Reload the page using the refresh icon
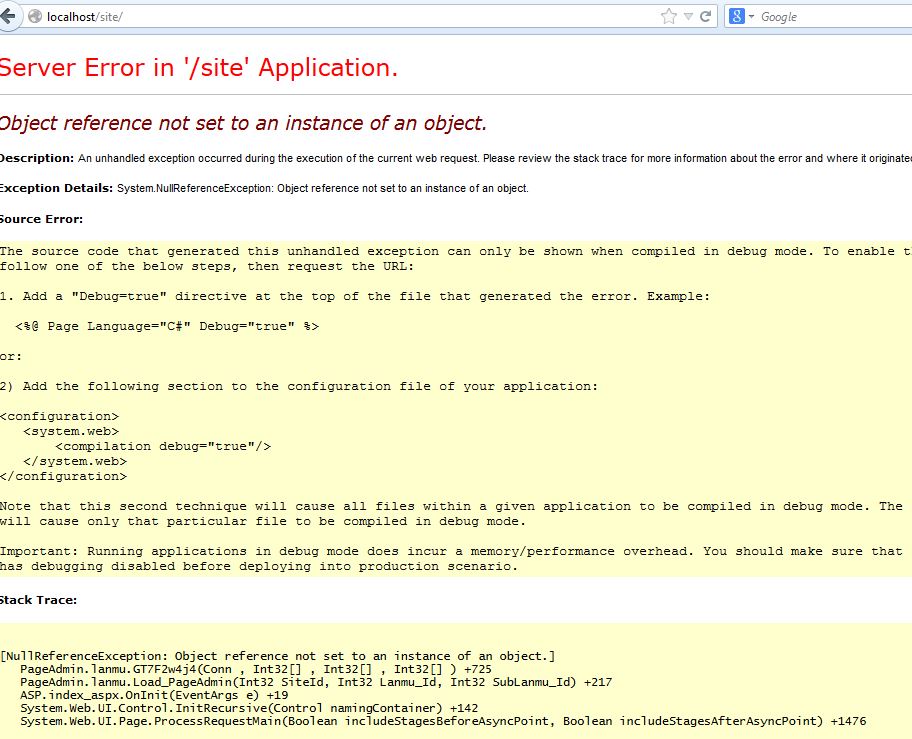This screenshot has height=739, width=912. (x=706, y=17)
